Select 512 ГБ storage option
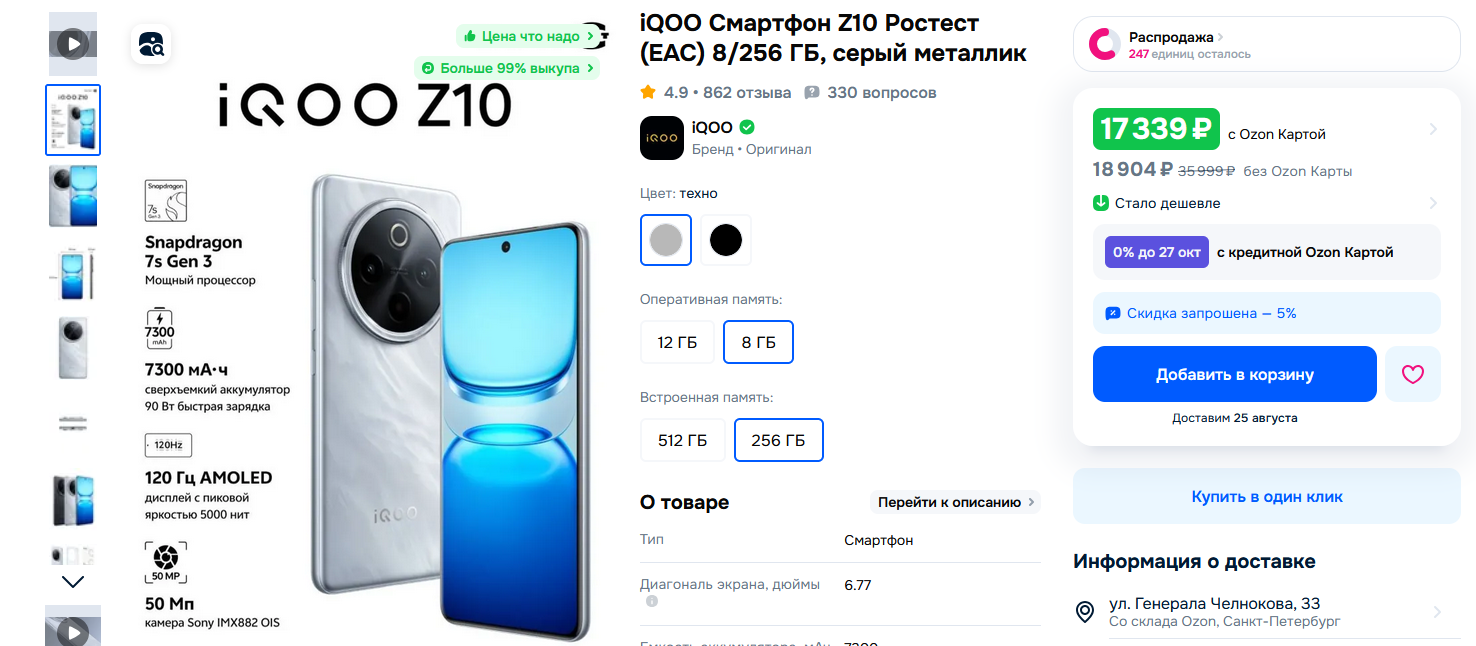1476x646 pixels. coord(682,440)
